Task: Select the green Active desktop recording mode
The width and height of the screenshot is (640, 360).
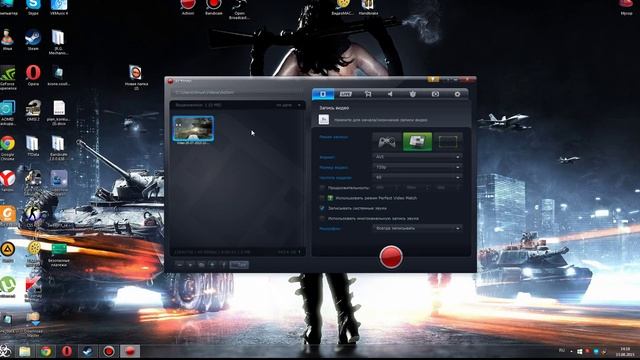Action: pyautogui.click(x=417, y=142)
